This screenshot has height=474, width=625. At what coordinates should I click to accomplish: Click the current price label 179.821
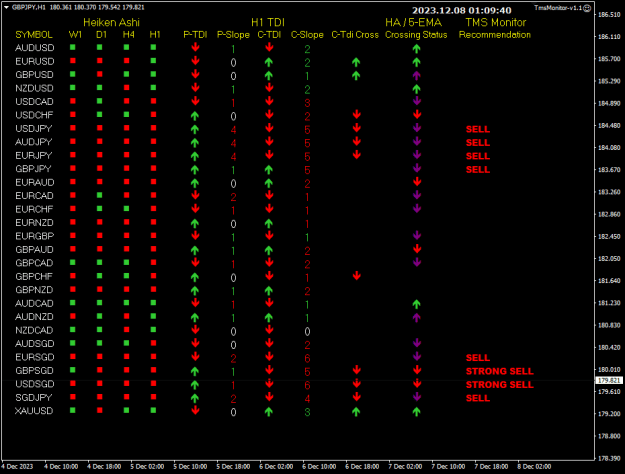click(x=609, y=380)
